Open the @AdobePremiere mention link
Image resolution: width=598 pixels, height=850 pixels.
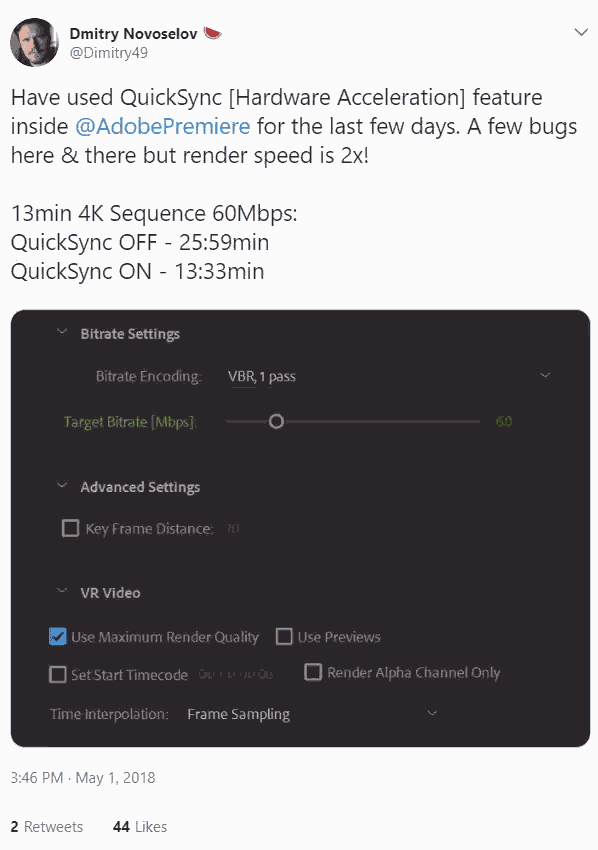[x=162, y=126]
